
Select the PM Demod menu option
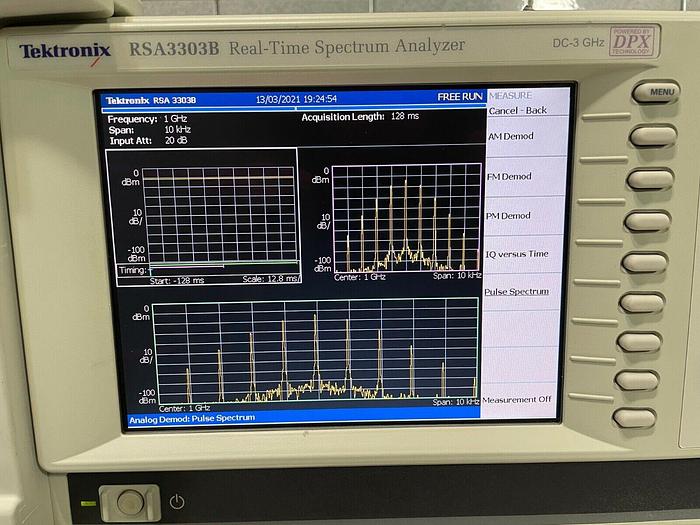508,216
